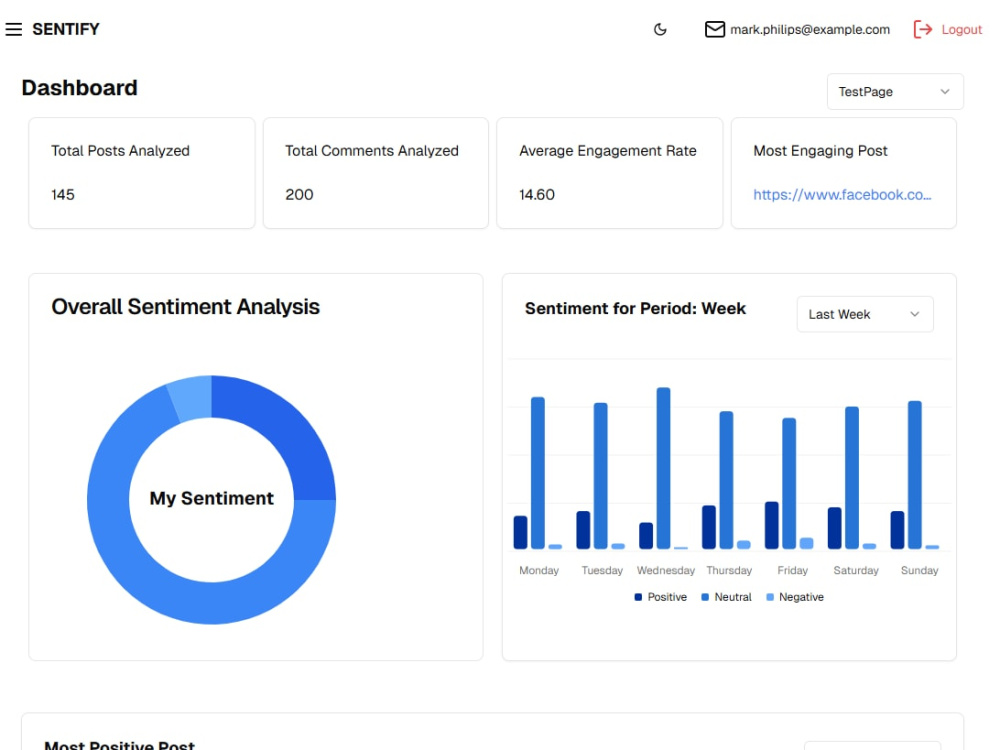Click the Average Engagement Rate label
Viewport: 1000px width, 750px height.
tap(608, 151)
